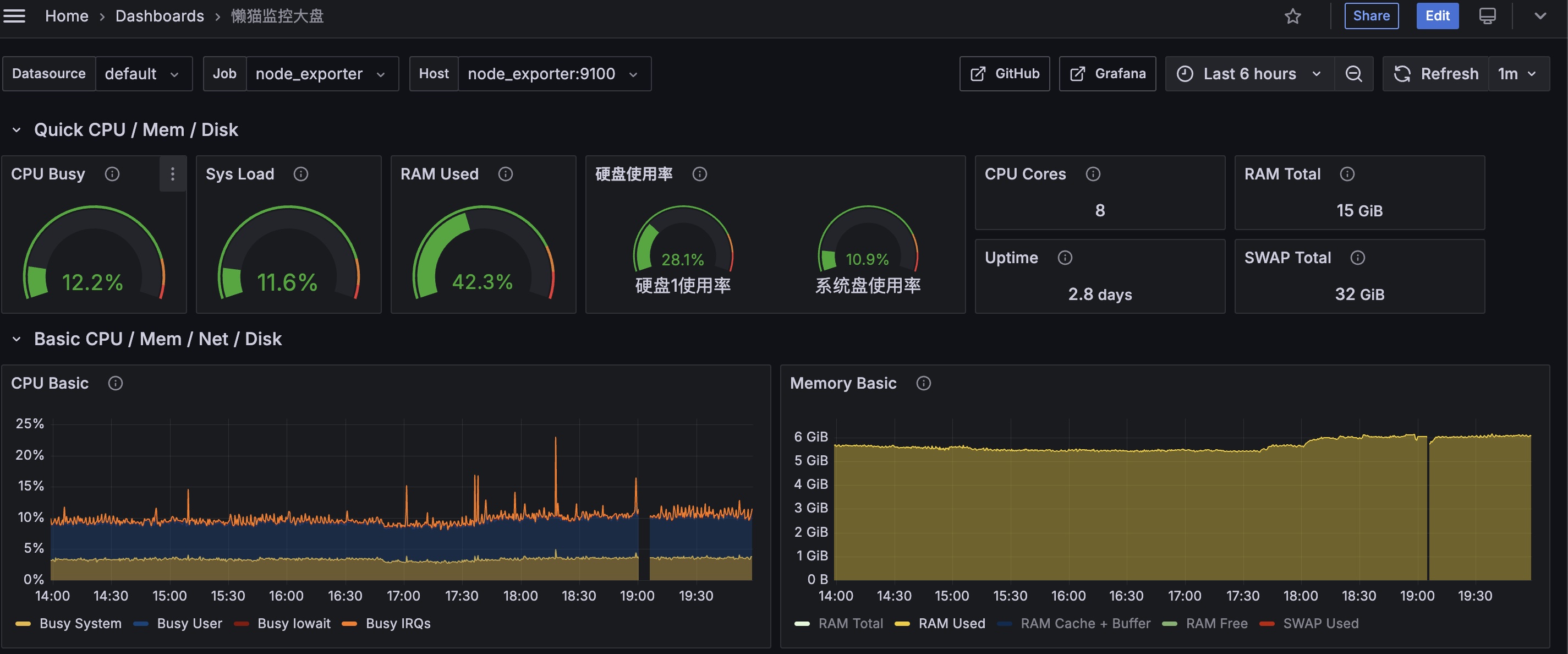1568x654 pixels.
Task: Star this dashboard as favorite
Action: click(1293, 16)
